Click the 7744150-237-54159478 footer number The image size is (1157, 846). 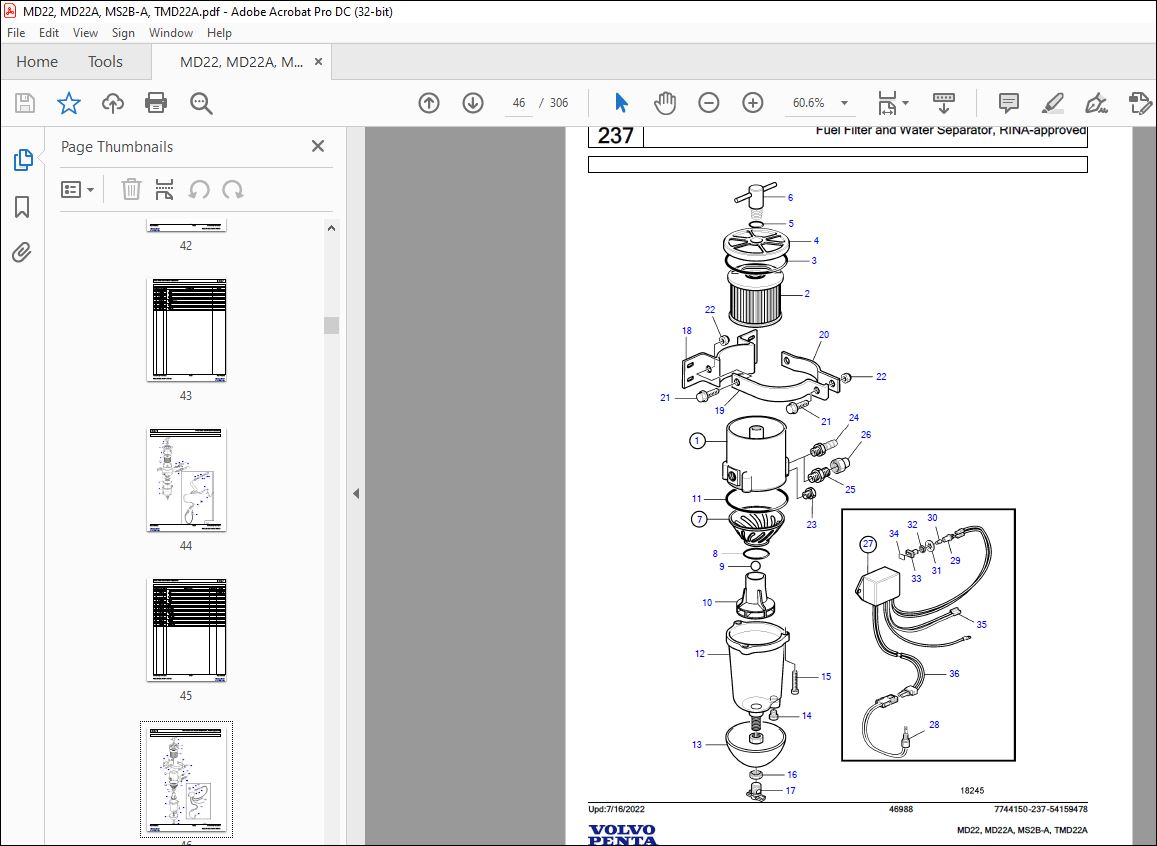(x=1040, y=809)
